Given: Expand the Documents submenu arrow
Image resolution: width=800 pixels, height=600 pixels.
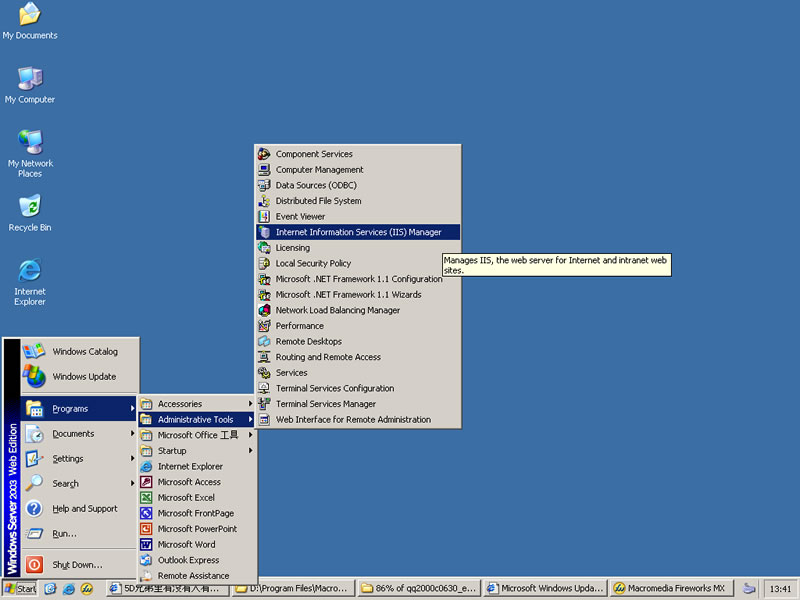Looking at the screenshot, I should [132, 433].
